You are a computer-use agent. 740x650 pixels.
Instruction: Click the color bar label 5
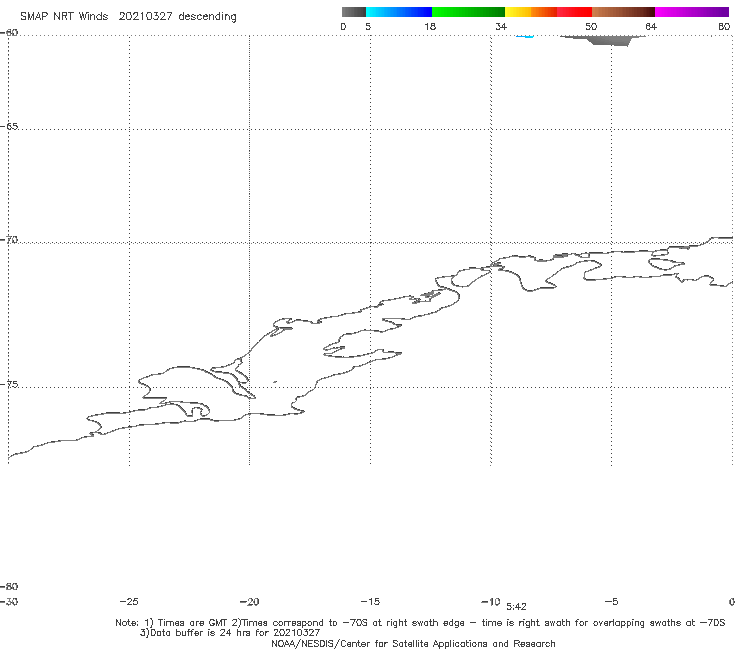click(x=368, y=26)
